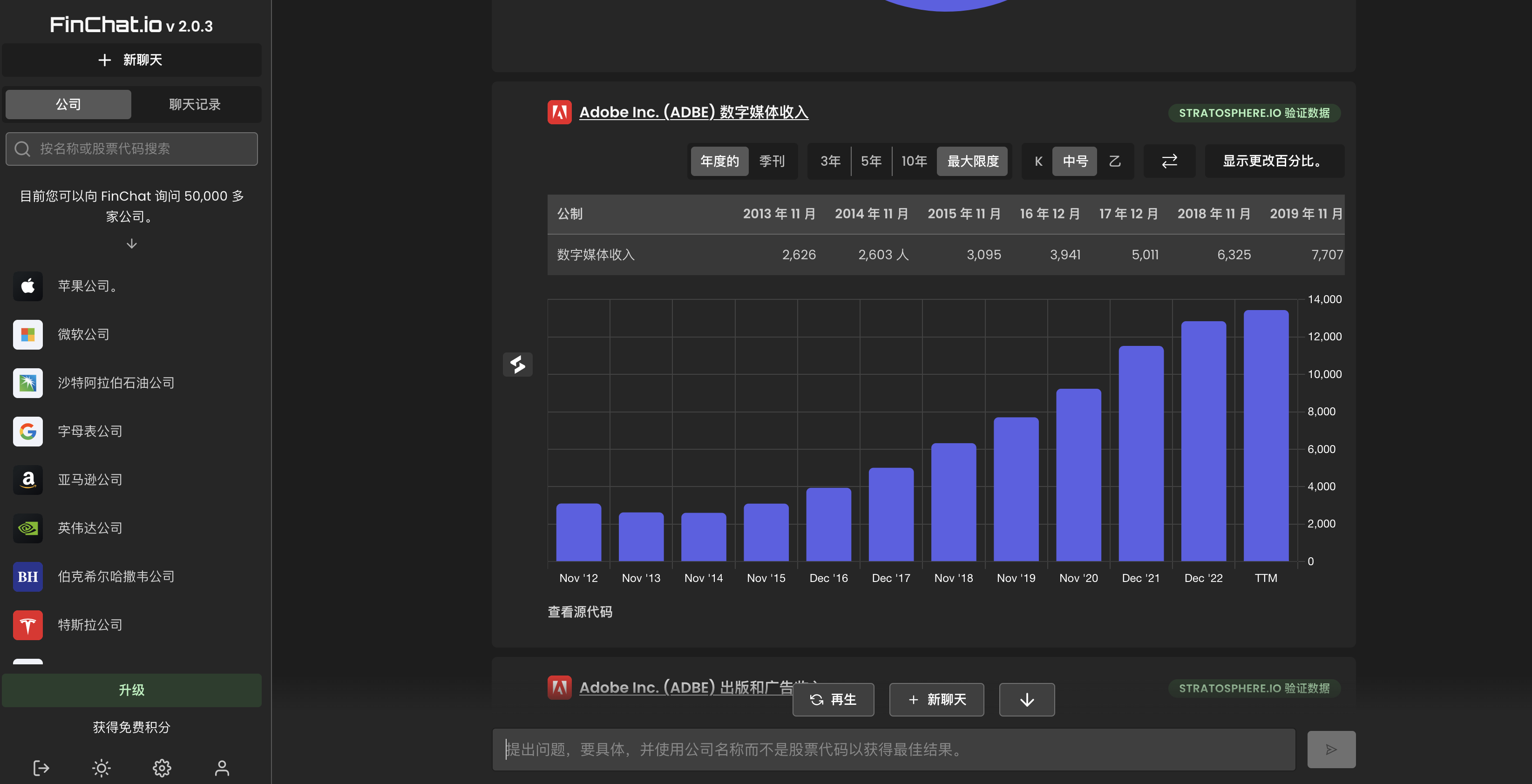Click the 7,707 value cell
1532x784 pixels.
1327,255
